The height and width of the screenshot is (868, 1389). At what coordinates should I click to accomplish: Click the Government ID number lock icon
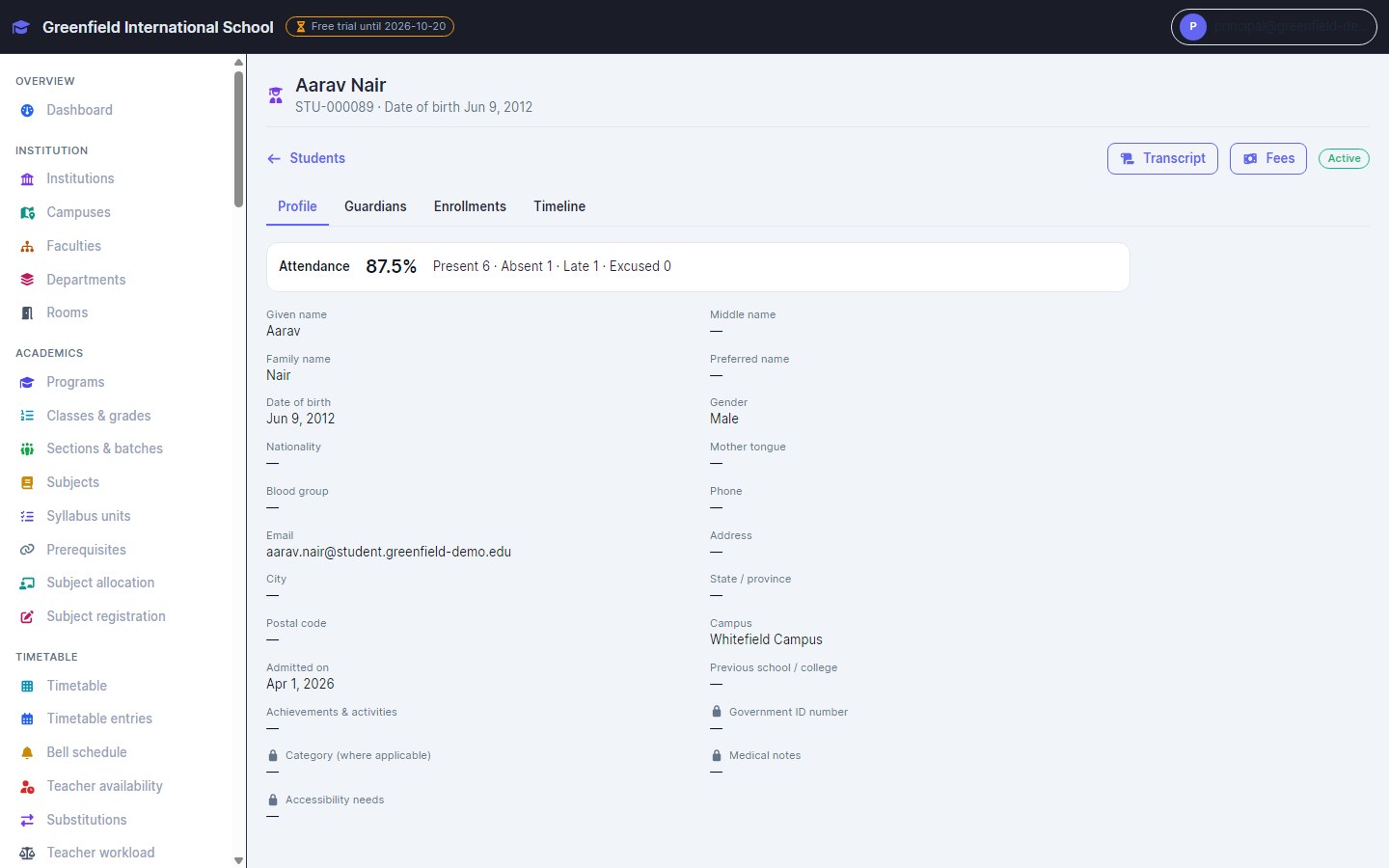coord(717,712)
